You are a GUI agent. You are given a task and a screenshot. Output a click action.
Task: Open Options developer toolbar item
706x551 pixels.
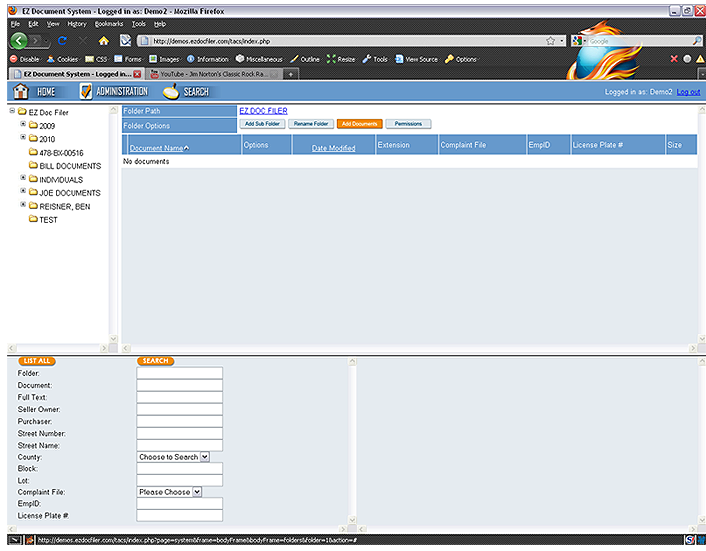(462, 59)
